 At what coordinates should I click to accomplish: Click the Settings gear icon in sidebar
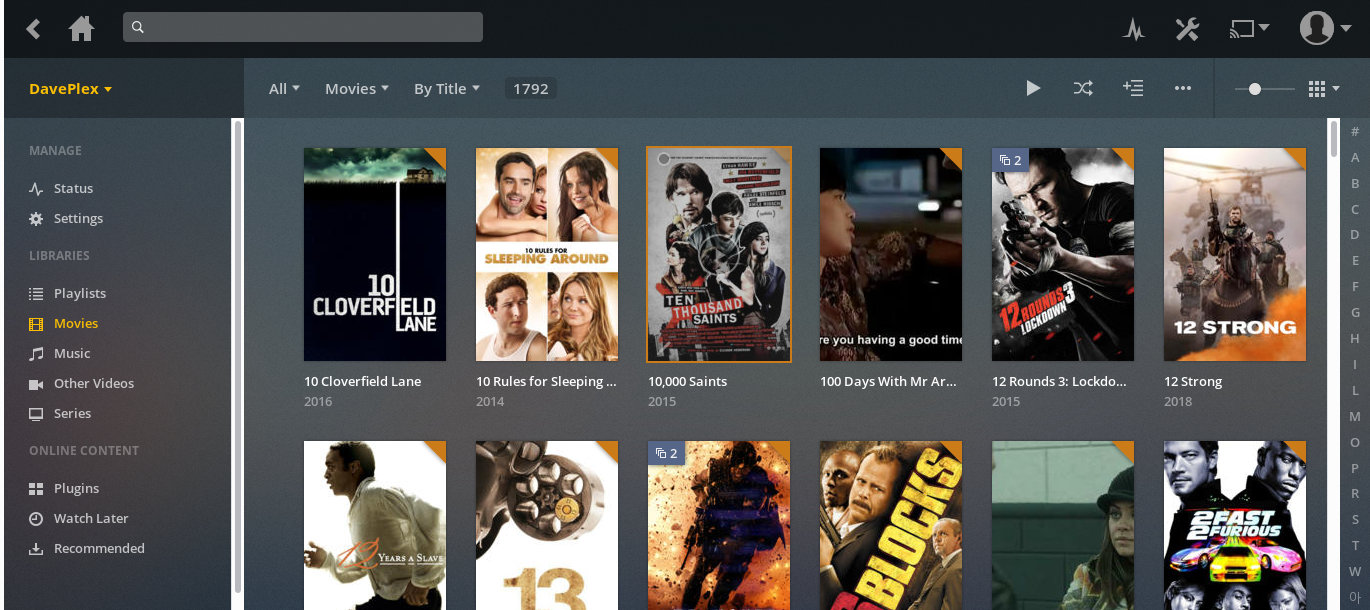point(36,218)
